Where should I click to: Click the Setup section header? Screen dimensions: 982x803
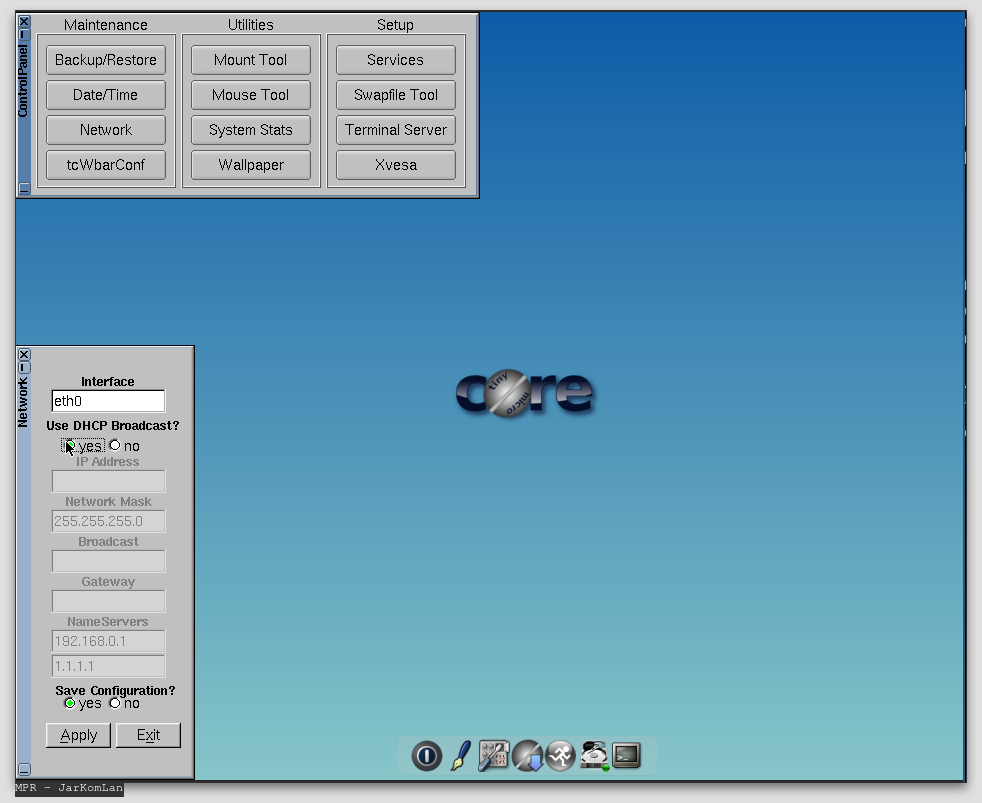point(395,24)
